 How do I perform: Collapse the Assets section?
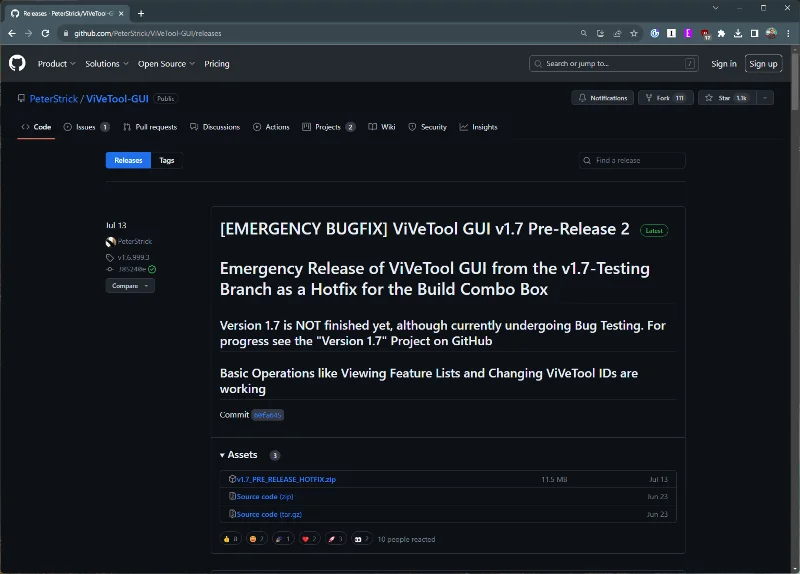point(239,455)
